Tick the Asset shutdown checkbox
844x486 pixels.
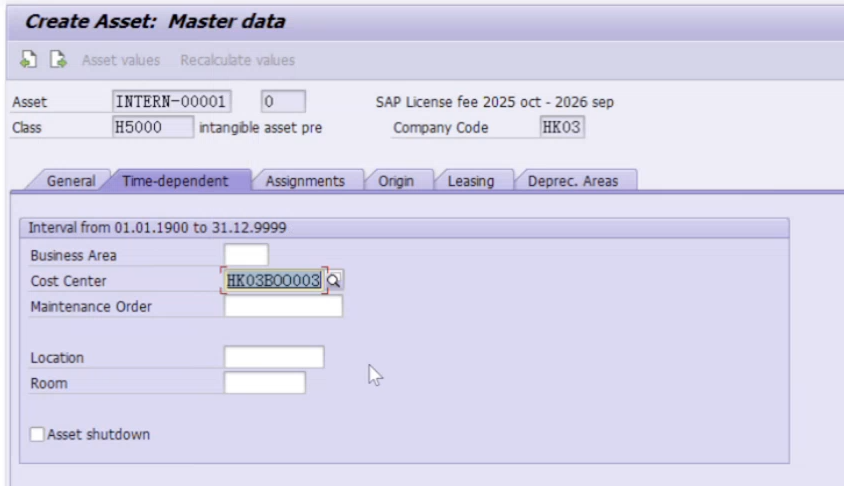coord(38,434)
